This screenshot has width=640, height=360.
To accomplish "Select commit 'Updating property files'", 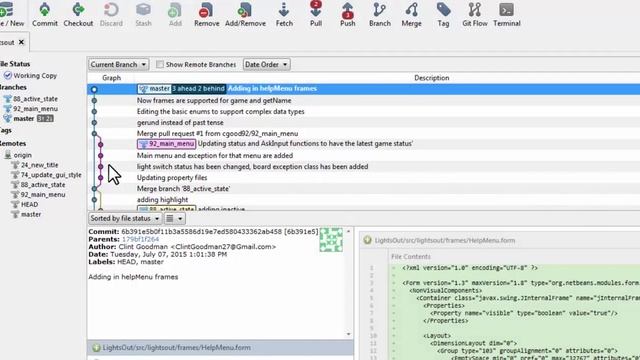I will pos(363,178).
